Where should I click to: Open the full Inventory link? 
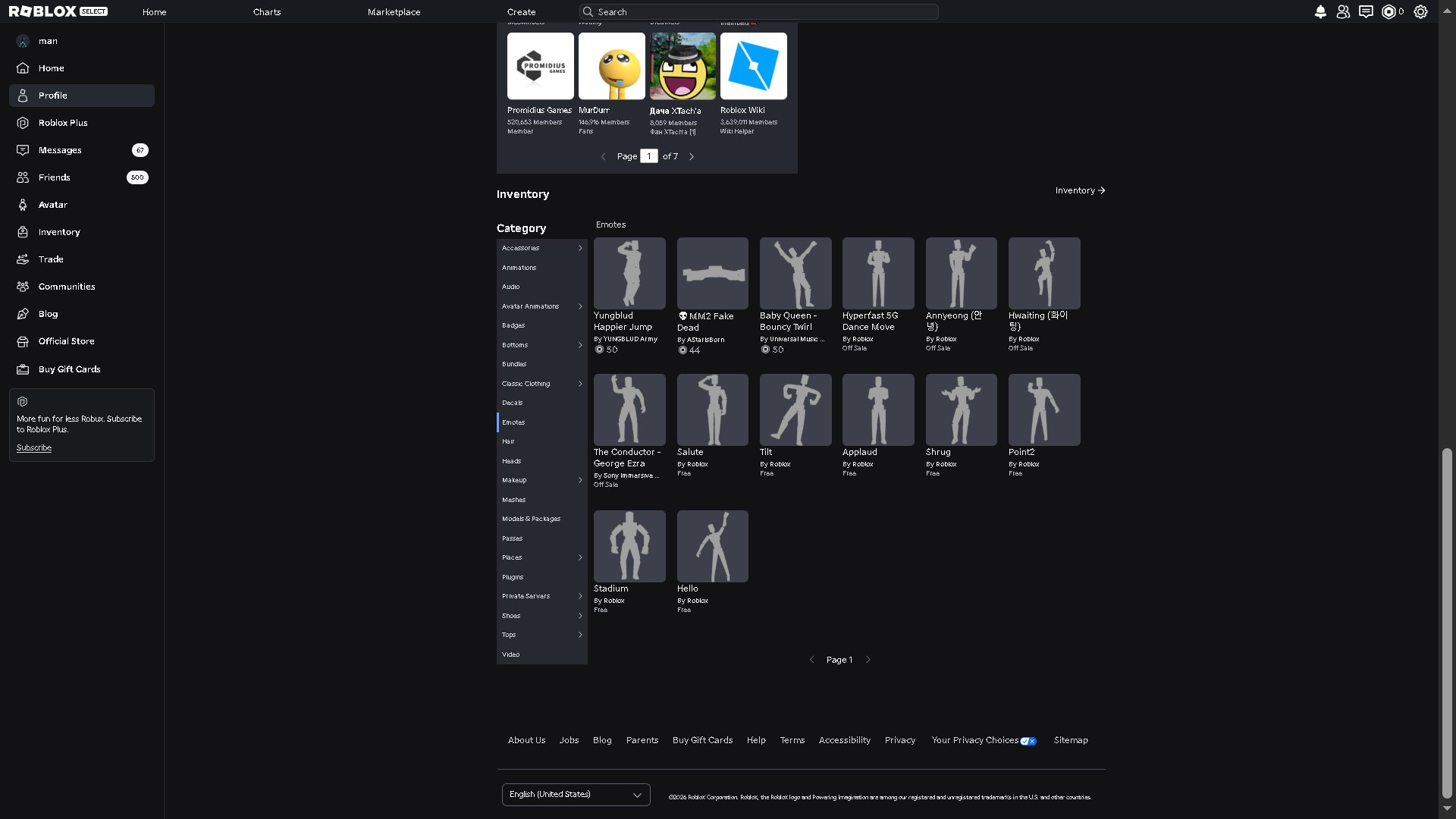coord(1080,190)
